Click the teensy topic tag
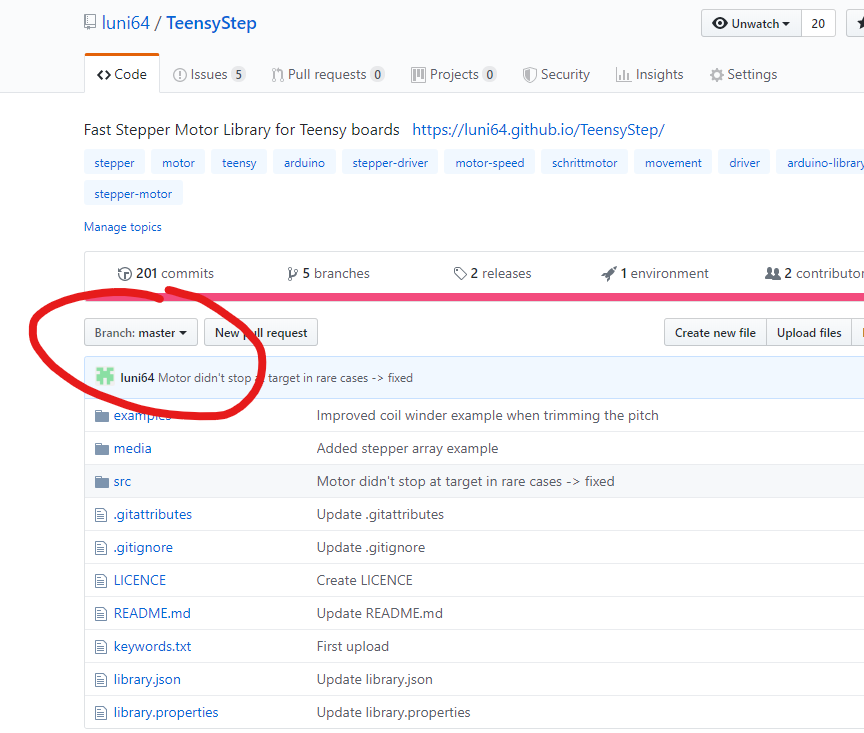The height and width of the screenshot is (733, 864). coord(239,163)
